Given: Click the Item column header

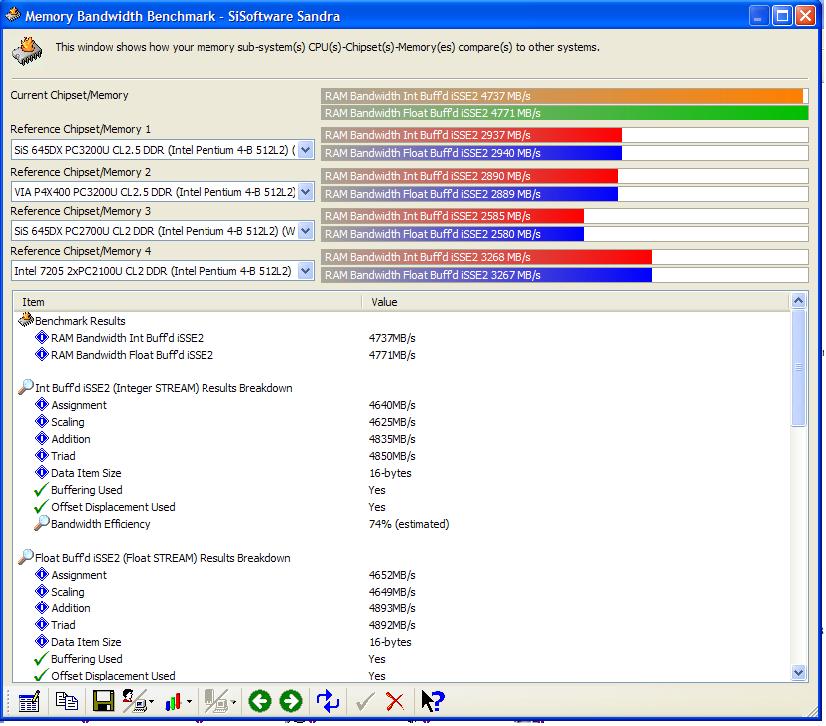Looking at the screenshot, I should (x=187, y=302).
